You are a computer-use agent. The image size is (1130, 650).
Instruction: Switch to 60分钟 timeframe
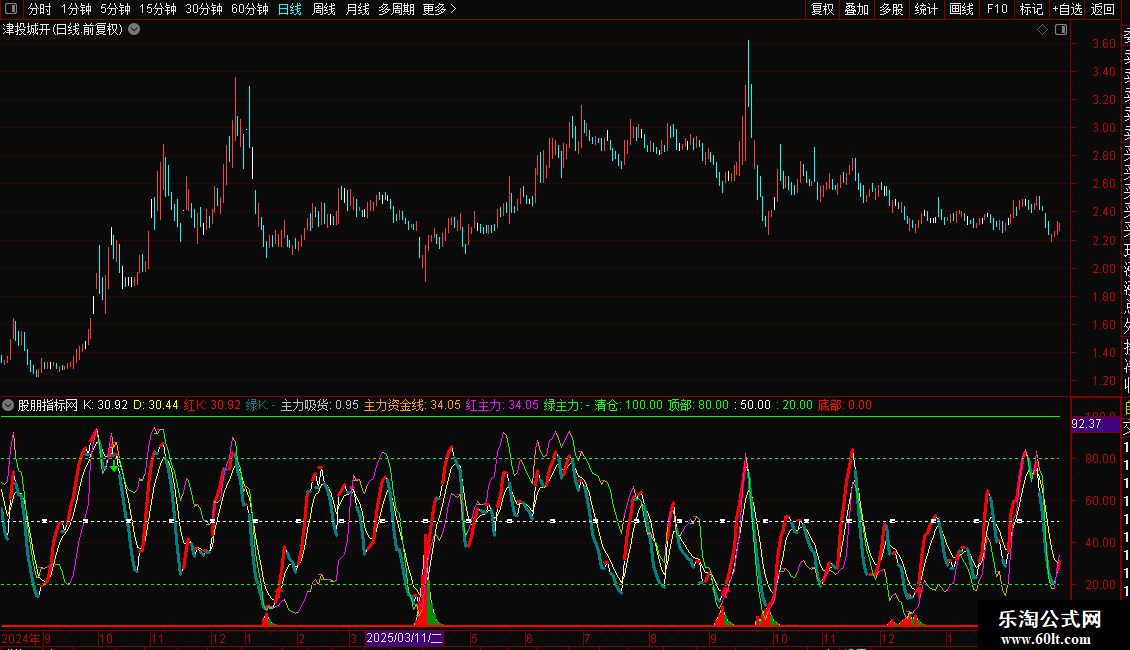(250, 9)
